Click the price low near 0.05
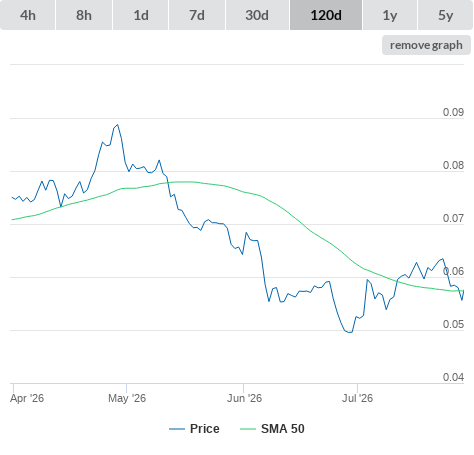Screen dimensions: 474x455 click(x=349, y=332)
